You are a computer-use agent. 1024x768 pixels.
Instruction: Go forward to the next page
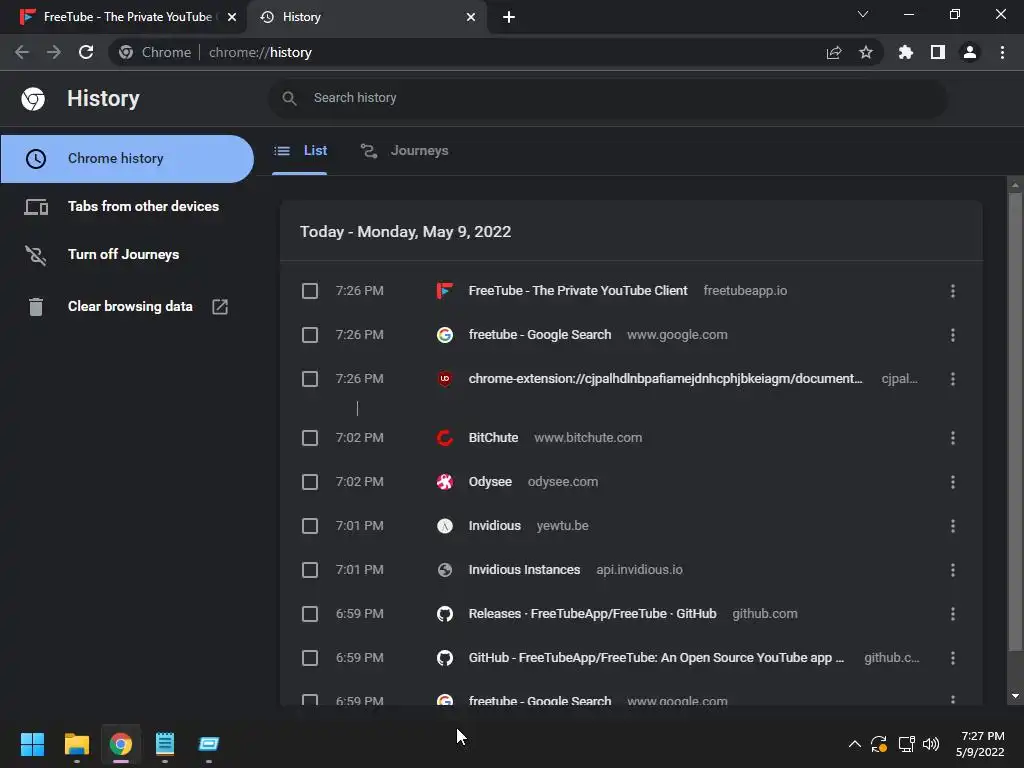[54, 52]
